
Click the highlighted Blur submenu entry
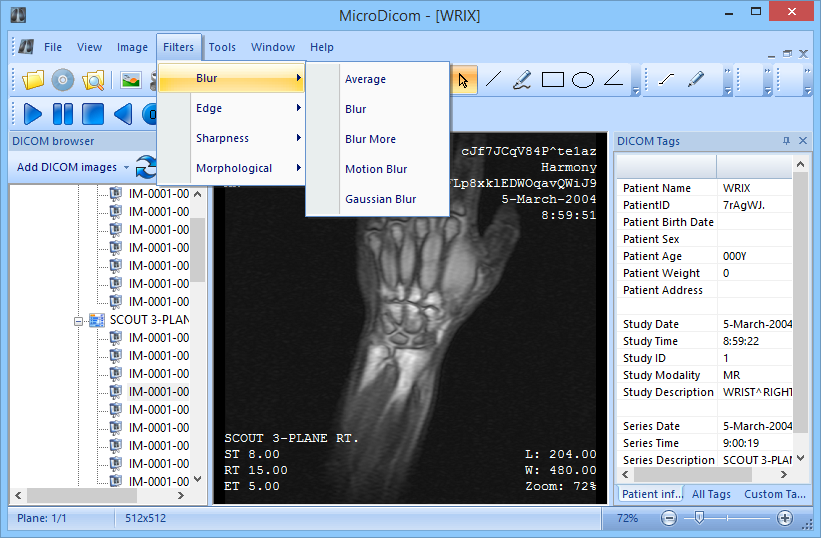(231, 79)
